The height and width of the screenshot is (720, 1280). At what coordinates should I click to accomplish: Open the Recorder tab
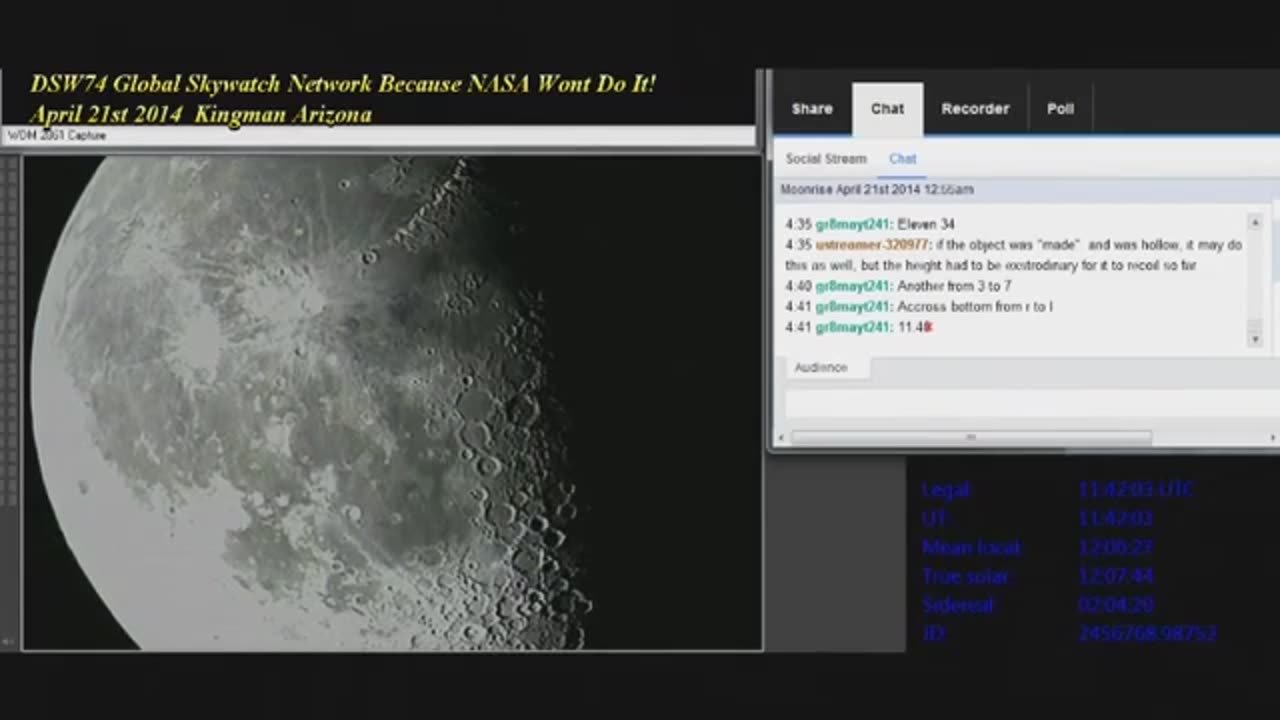point(975,109)
